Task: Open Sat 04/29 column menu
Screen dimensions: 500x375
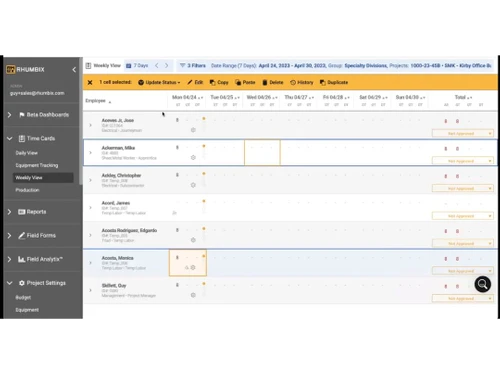Action: pyautogui.click(x=385, y=98)
